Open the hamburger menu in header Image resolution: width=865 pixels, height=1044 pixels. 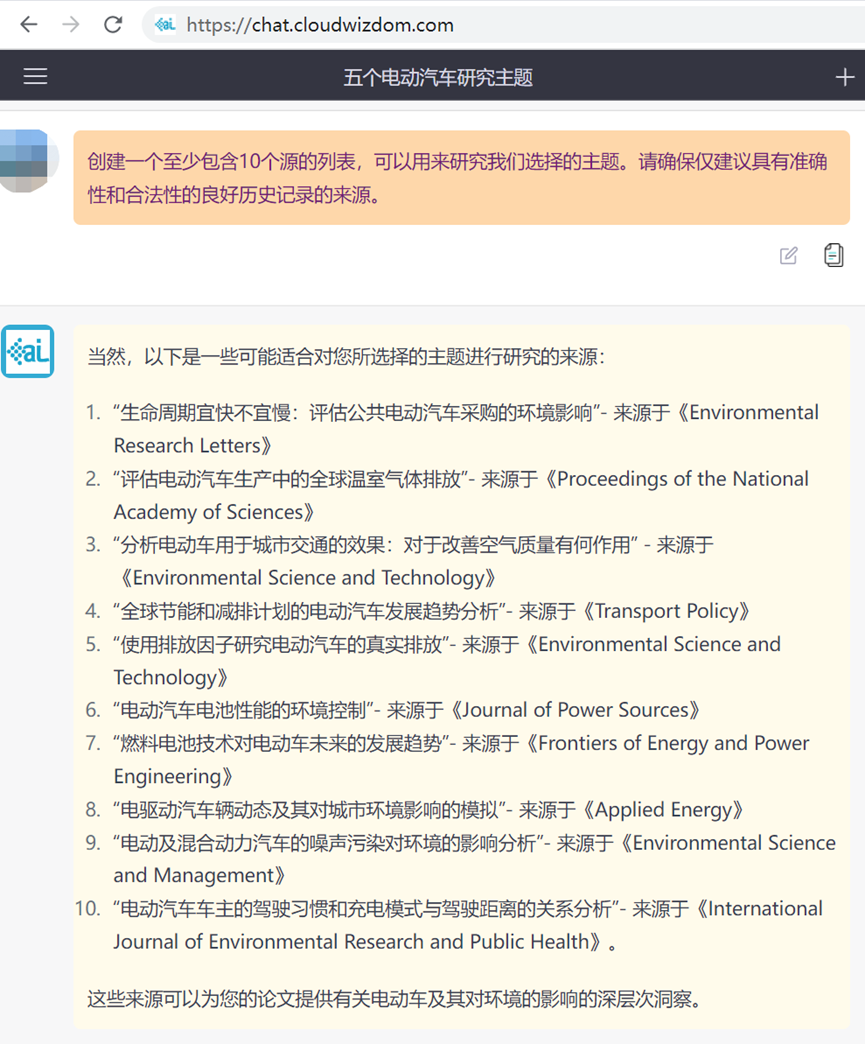click(35, 77)
